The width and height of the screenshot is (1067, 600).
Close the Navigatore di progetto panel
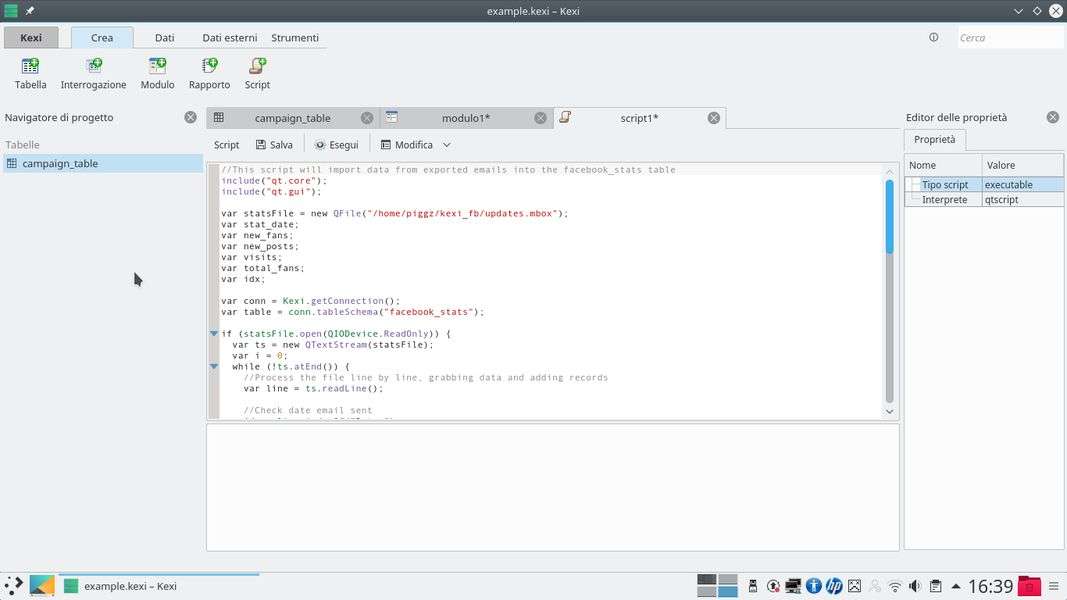click(190, 118)
